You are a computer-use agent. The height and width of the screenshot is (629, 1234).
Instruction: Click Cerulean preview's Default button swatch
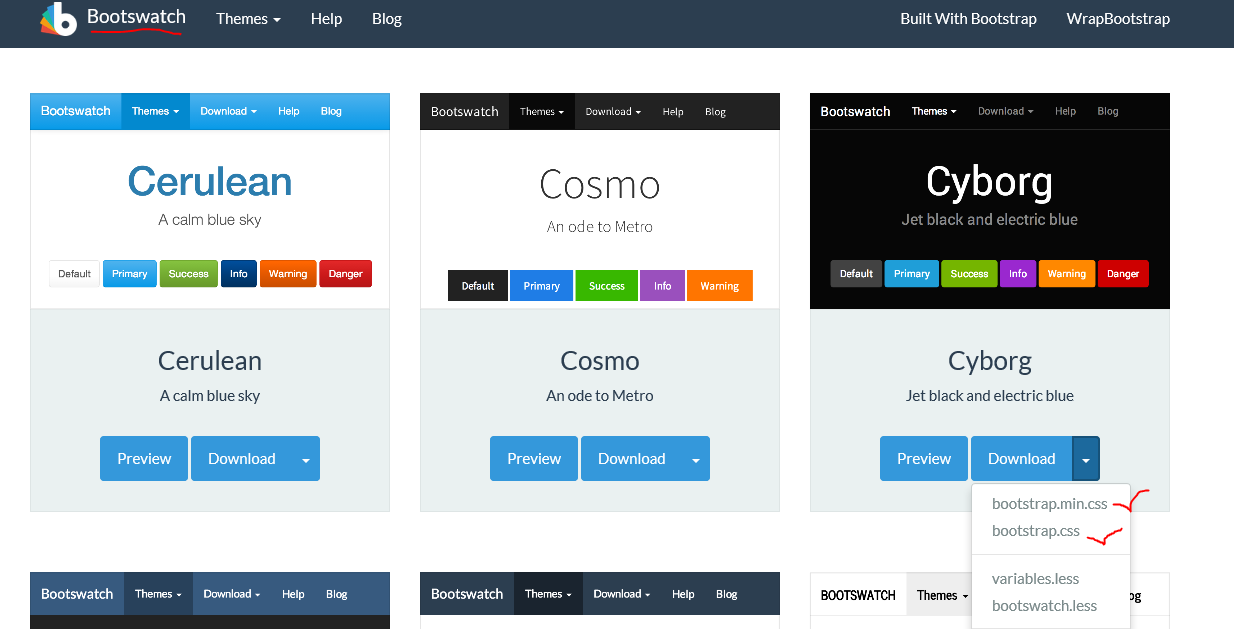point(74,274)
